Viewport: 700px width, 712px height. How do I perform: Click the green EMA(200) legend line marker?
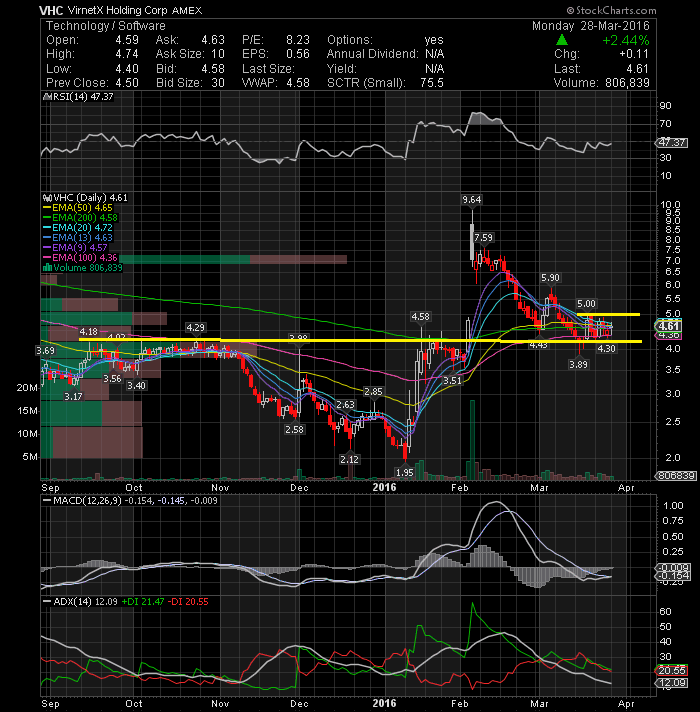coord(47,218)
